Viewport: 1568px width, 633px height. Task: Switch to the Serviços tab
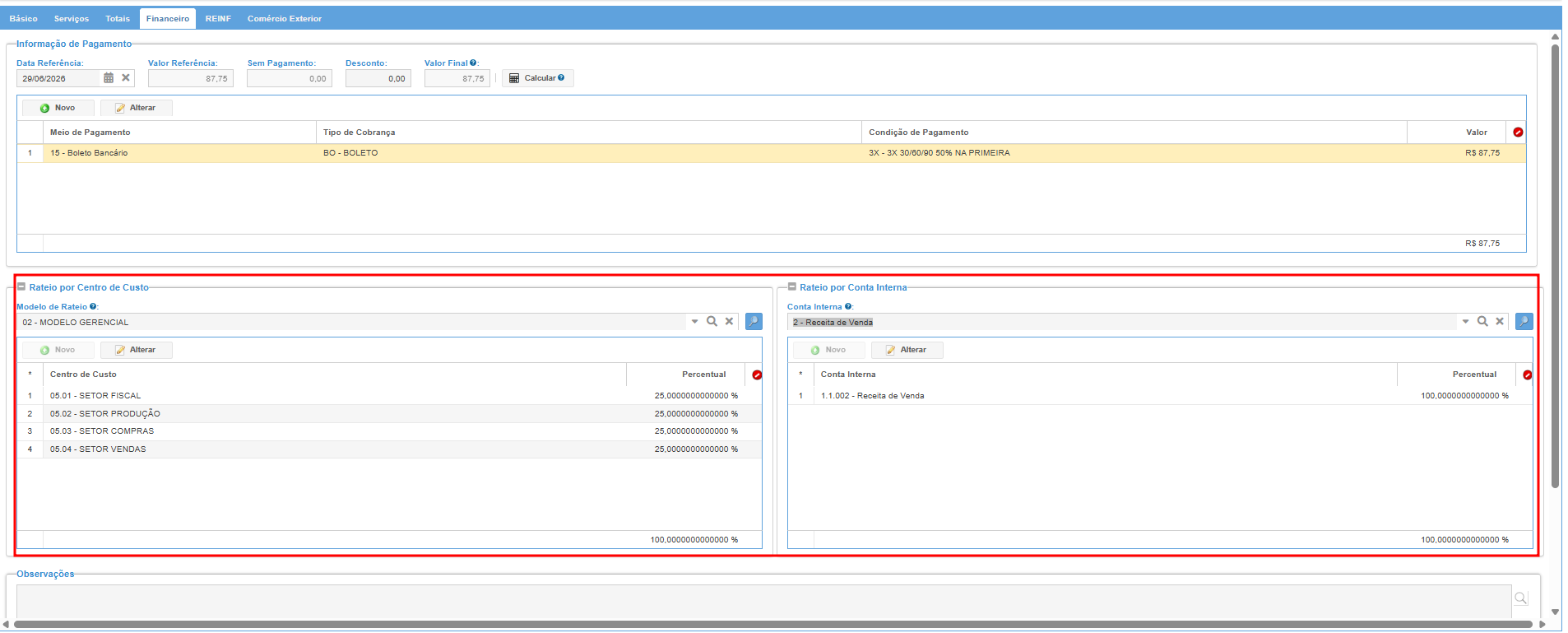pyautogui.click(x=72, y=18)
